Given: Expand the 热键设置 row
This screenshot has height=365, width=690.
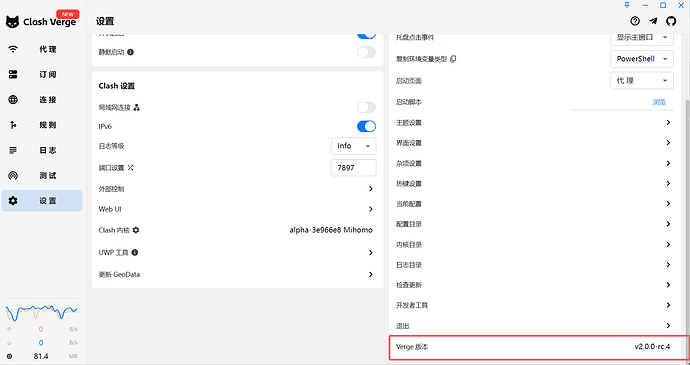Looking at the screenshot, I should [x=534, y=184].
